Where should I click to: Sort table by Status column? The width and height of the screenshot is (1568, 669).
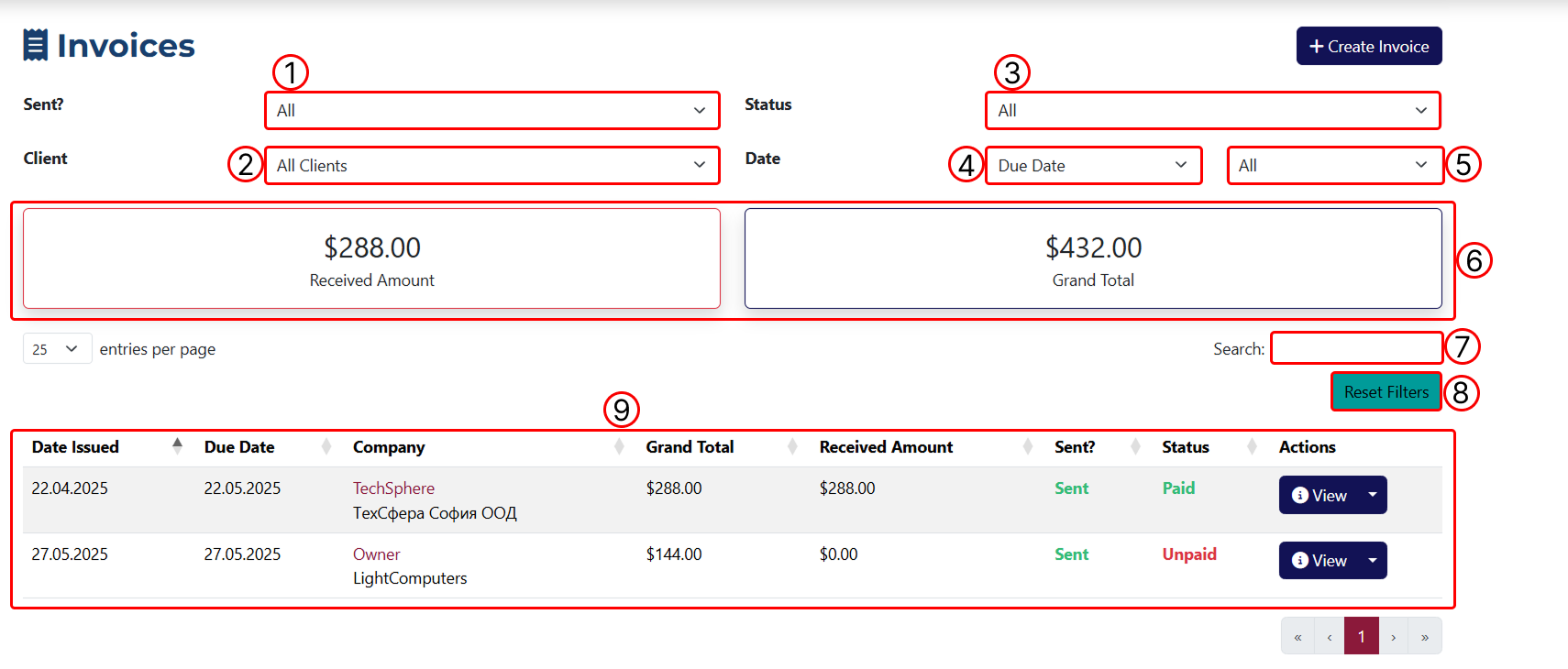(x=1210, y=447)
